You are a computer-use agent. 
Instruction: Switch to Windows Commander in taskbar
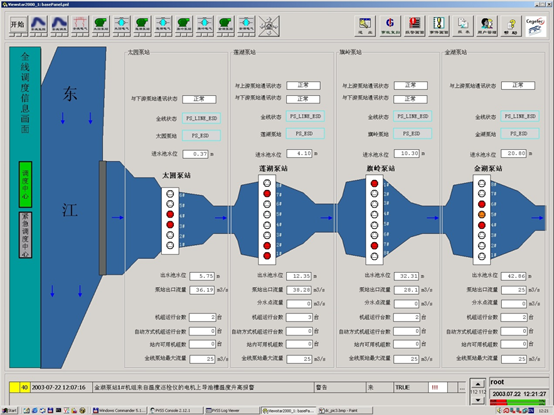119,410
